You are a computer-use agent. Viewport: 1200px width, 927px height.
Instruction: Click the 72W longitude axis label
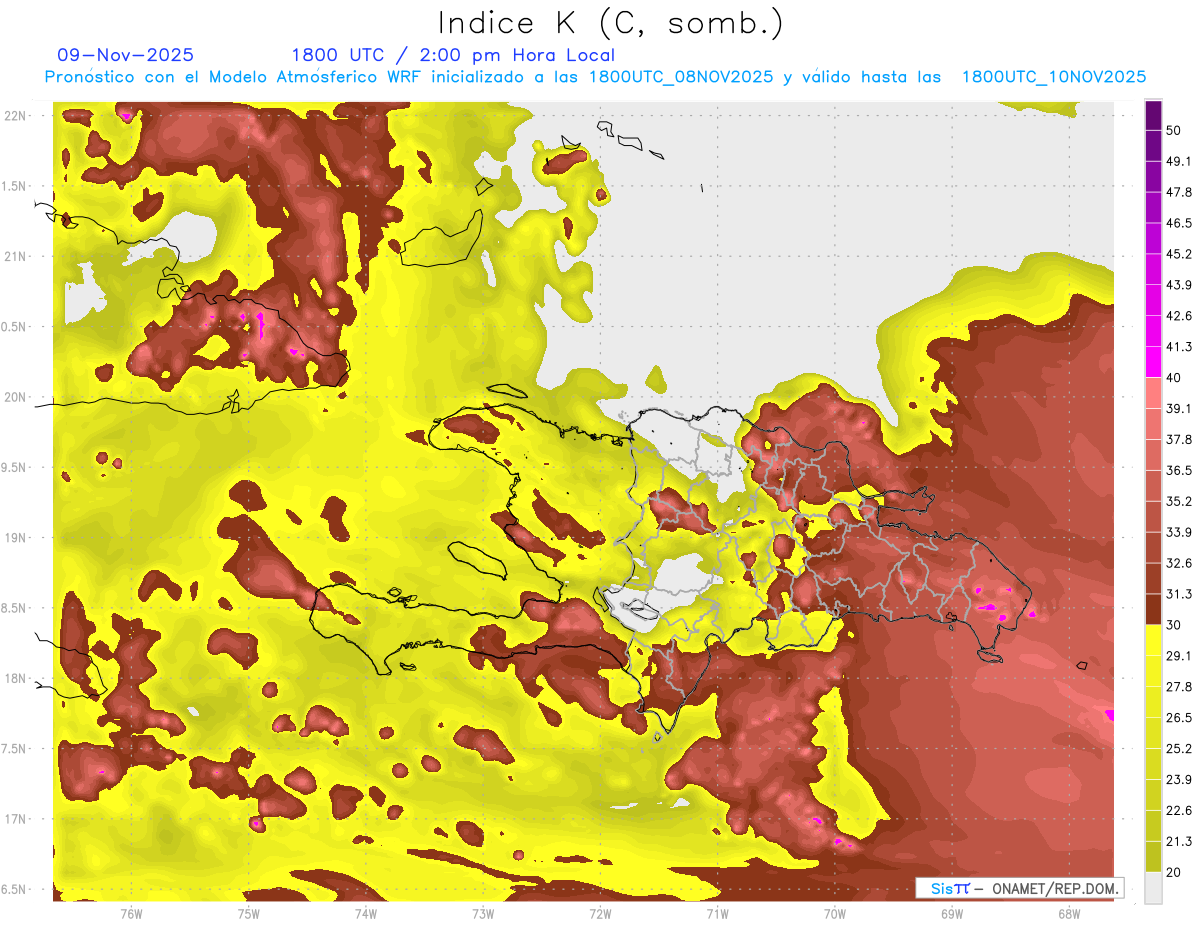[600, 913]
